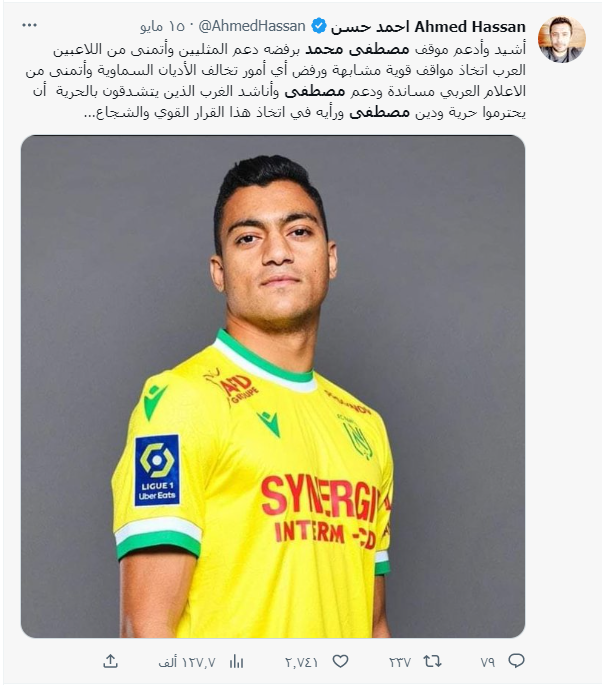Click the @AhmedHassan handle
This screenshot has width=602, height=685.
(252, 26)
